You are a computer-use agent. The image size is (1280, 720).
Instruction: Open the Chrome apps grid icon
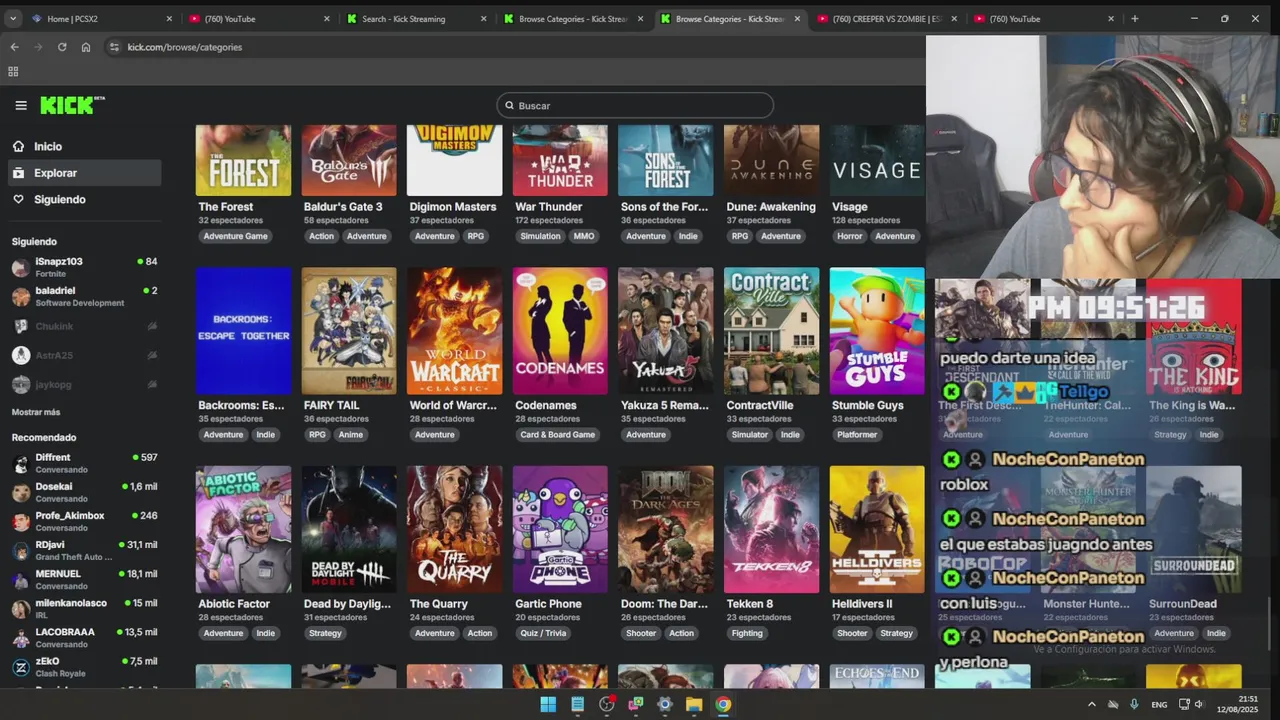(x=13, y=71)
